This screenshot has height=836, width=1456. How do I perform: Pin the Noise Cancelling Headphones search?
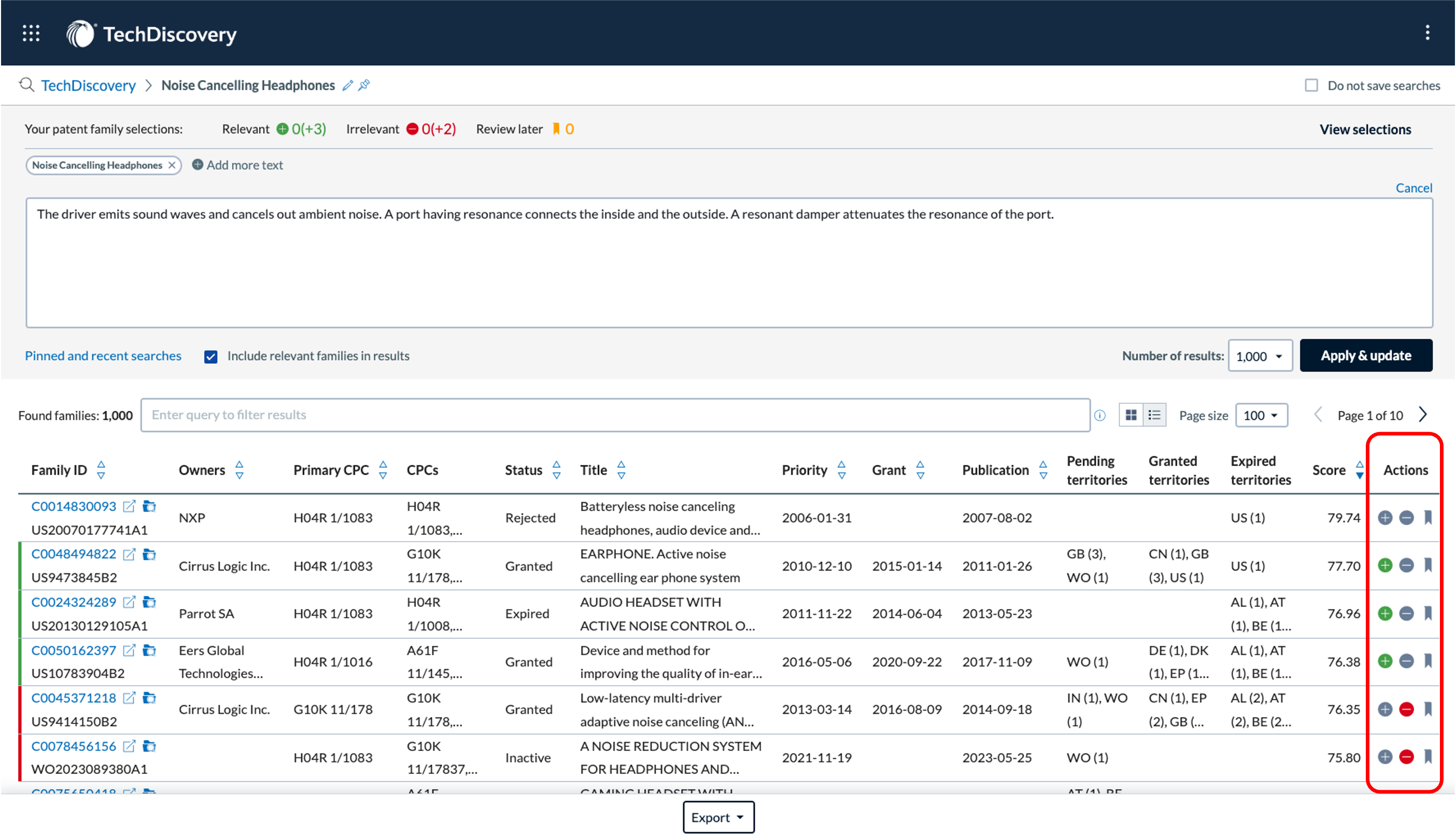pyautogui.click(x=364, y=86)
